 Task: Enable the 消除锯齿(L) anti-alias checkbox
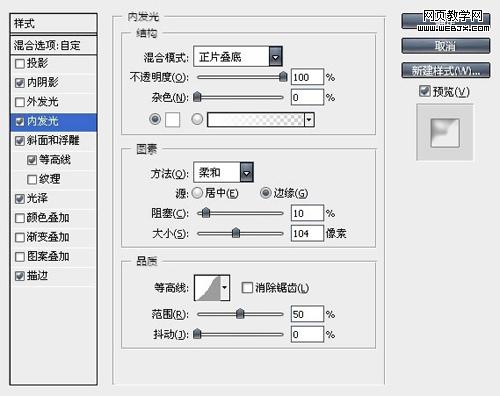pos(247,288)
